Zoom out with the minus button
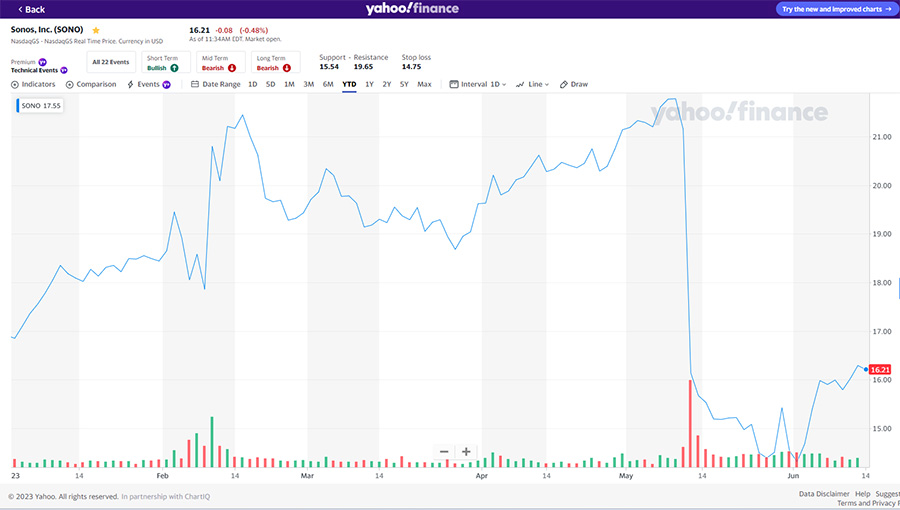The width and height of the screenshot is (900, 510). [444, 451]
